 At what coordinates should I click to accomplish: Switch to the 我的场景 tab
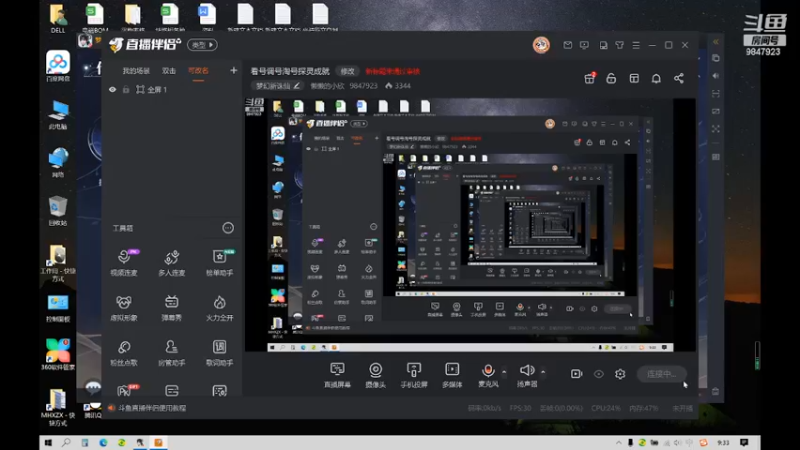coord(136,71)
